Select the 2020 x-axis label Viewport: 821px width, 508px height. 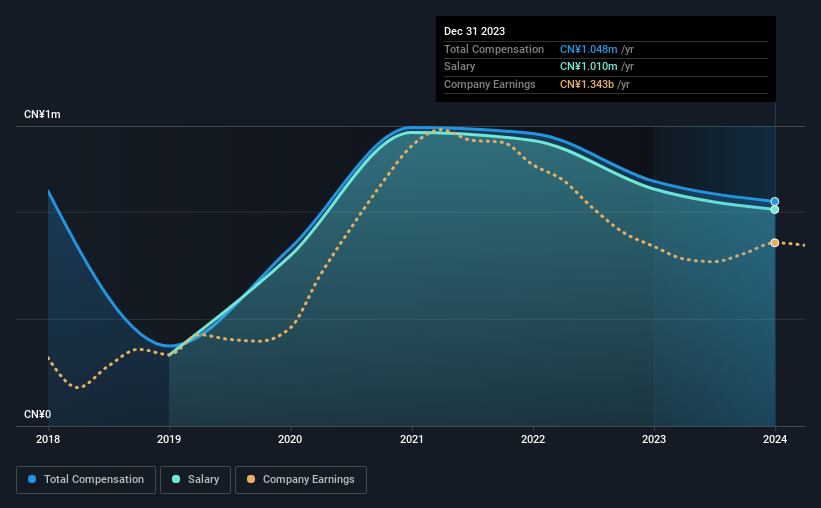[290, 439]
